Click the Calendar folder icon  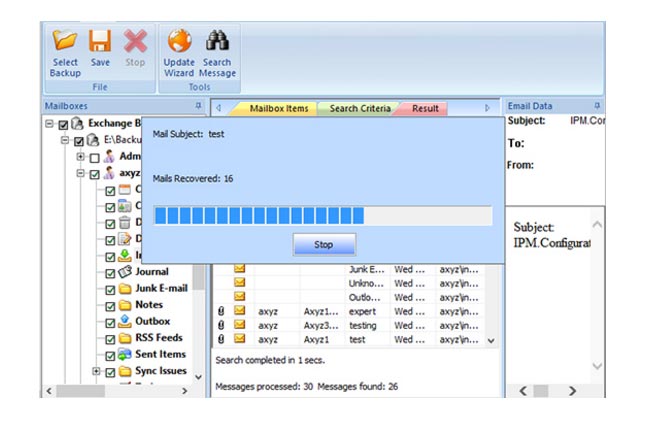coord(125,190)
